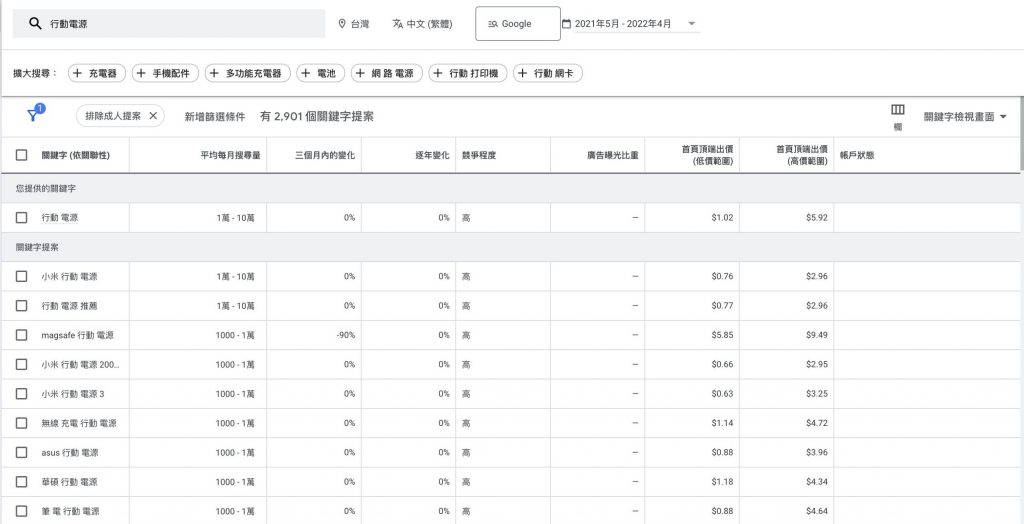Remove the 排除成人提案 filter chip

pyautogui.click(x=153, y=116)
